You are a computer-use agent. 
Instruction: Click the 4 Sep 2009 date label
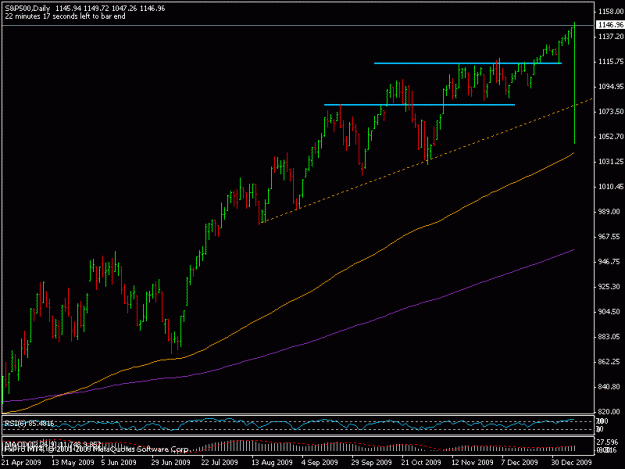320,462
